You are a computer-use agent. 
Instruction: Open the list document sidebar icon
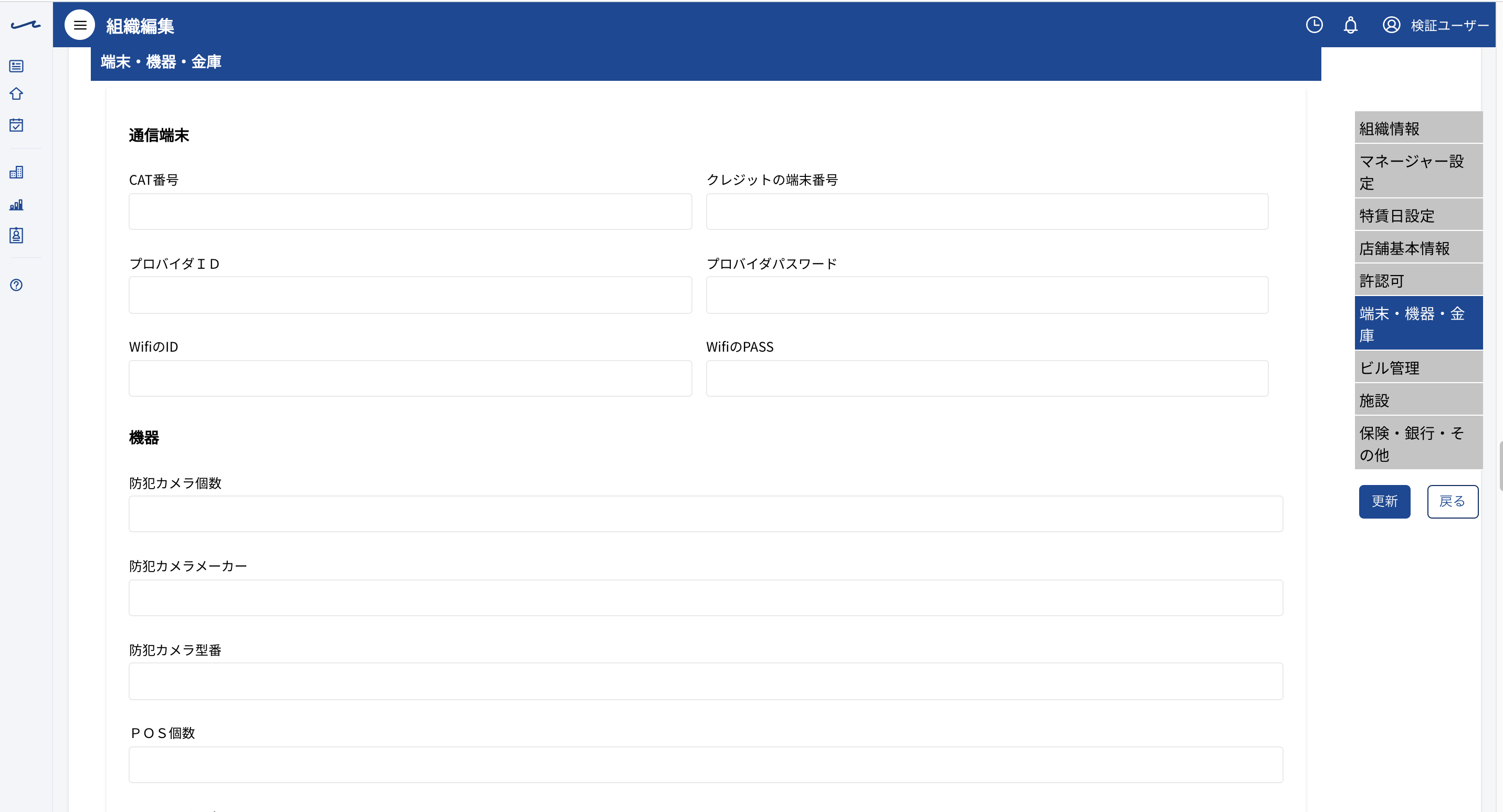click(x=16, y=66)
